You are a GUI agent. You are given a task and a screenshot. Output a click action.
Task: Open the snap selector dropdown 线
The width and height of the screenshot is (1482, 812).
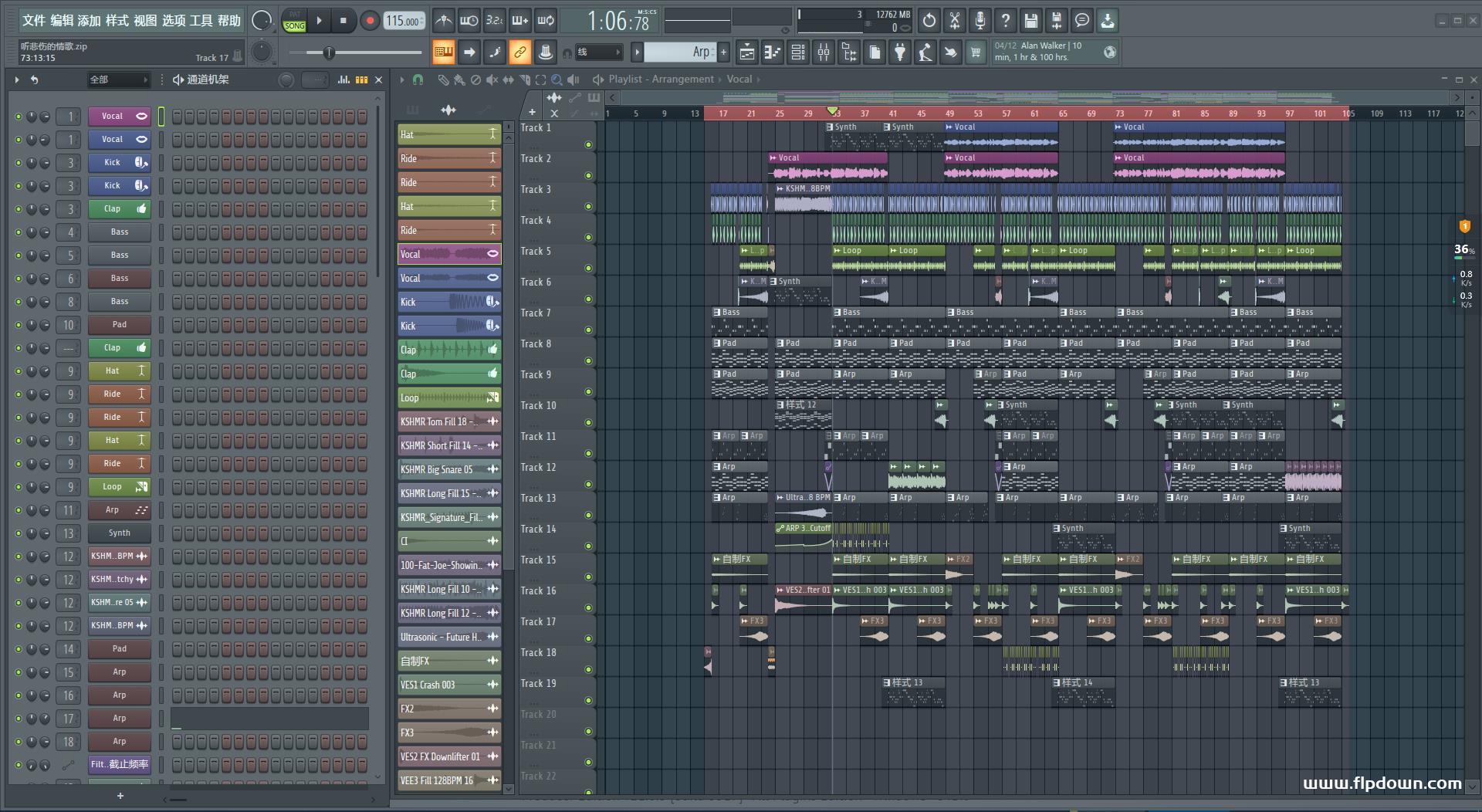[599, 52]
